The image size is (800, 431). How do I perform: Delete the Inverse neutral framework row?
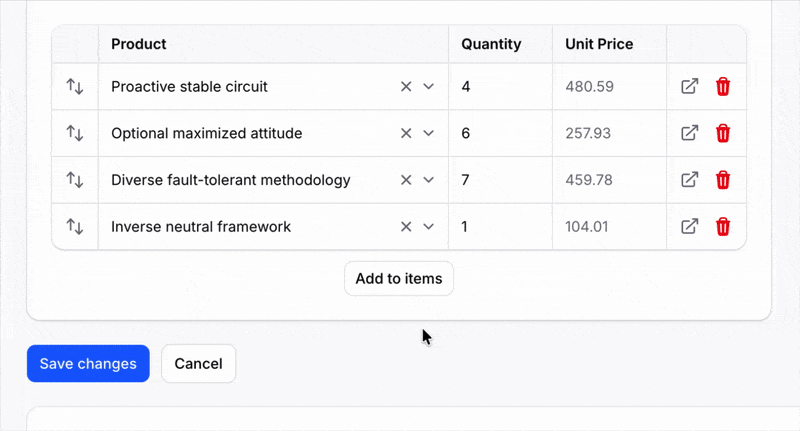click(x=723, y=227)
